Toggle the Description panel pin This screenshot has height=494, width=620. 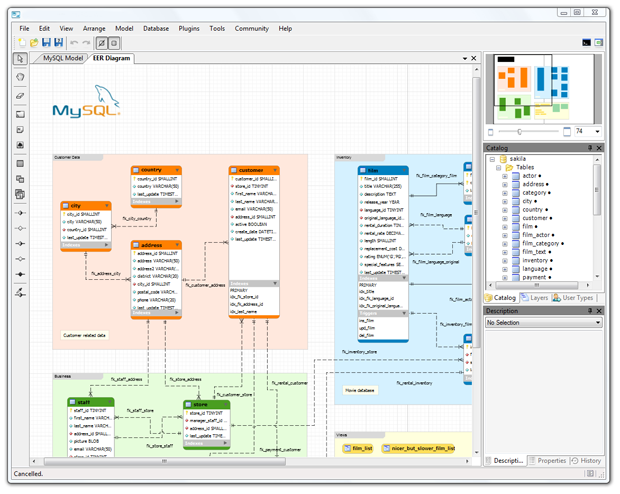590,311
